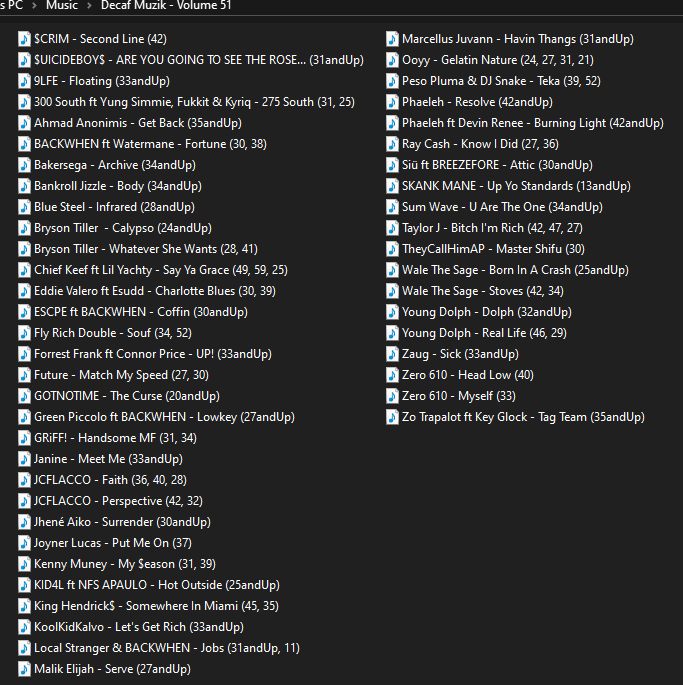Click music icon of Young Dolph - Dolph
683x685 pixels.
click(392, 311)
